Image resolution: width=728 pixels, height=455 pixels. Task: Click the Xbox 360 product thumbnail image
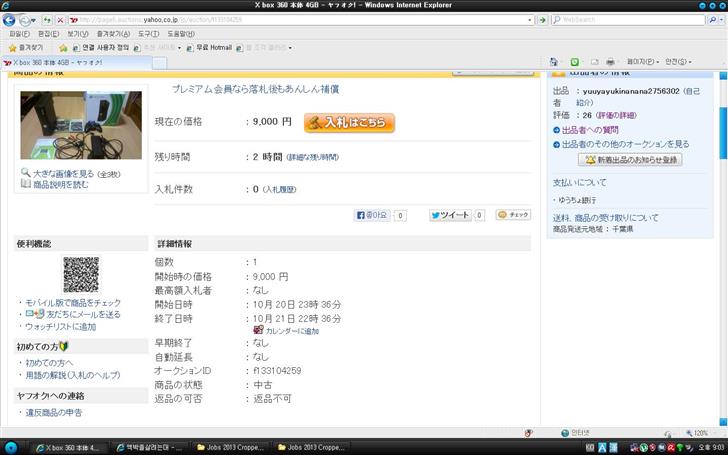81,125
